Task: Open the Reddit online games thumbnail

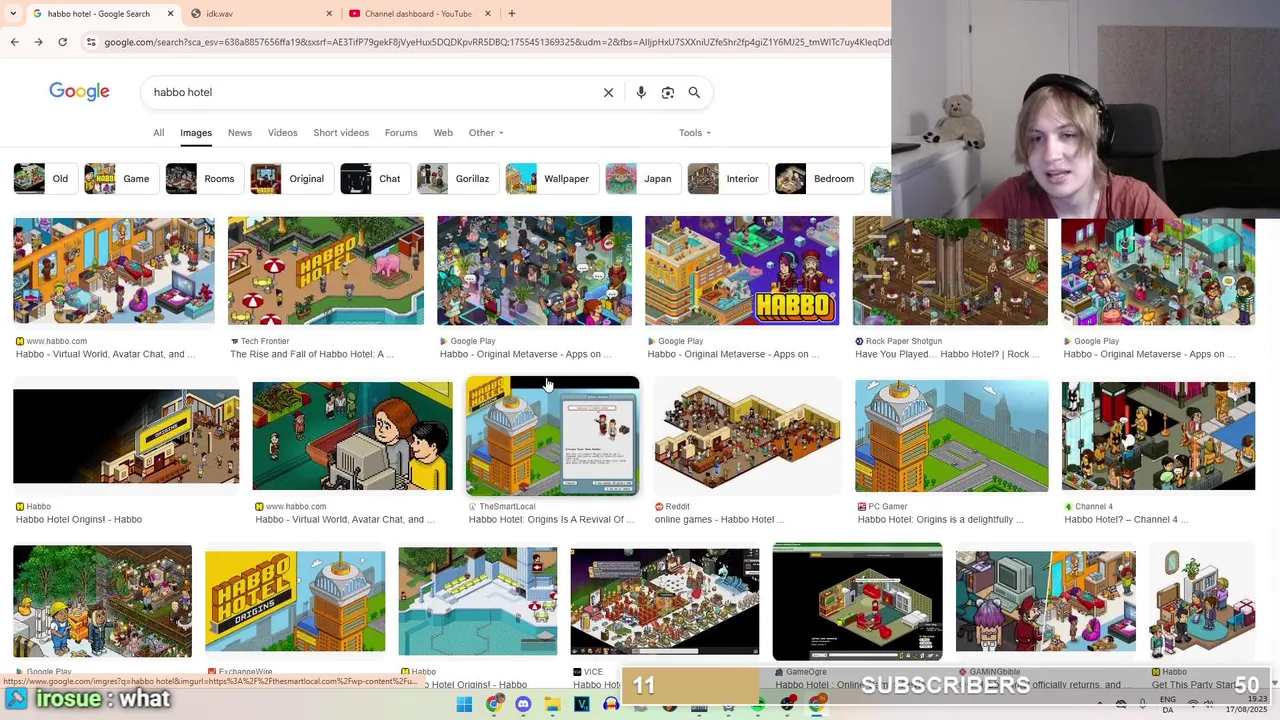Action: click(747, 436)
